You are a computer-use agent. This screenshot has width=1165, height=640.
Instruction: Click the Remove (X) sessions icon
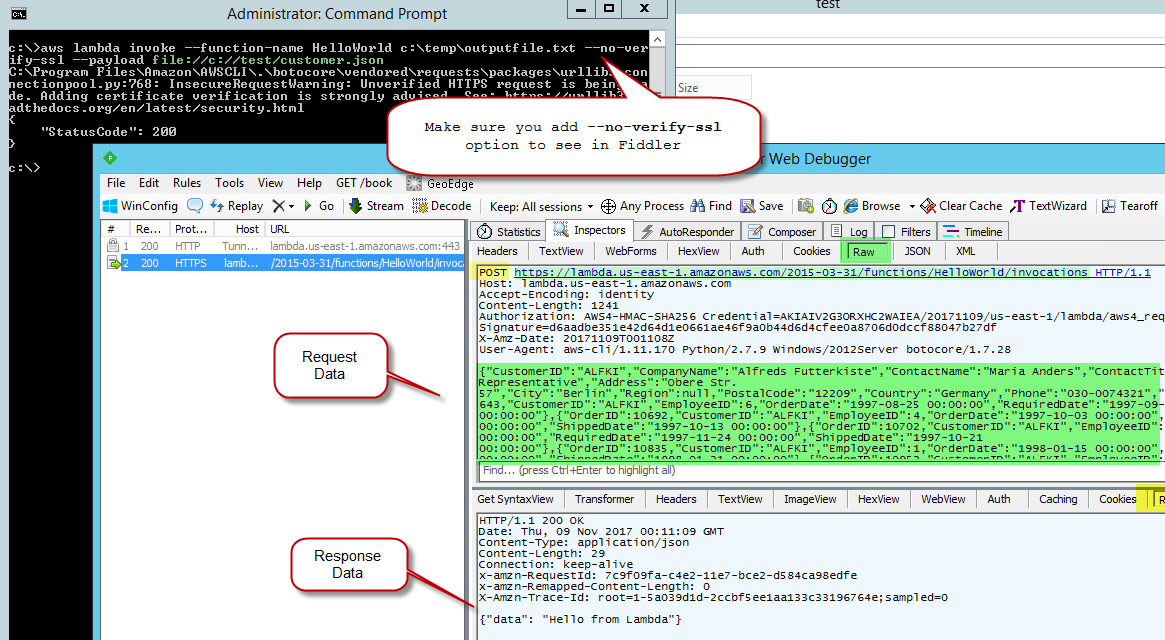279,206
